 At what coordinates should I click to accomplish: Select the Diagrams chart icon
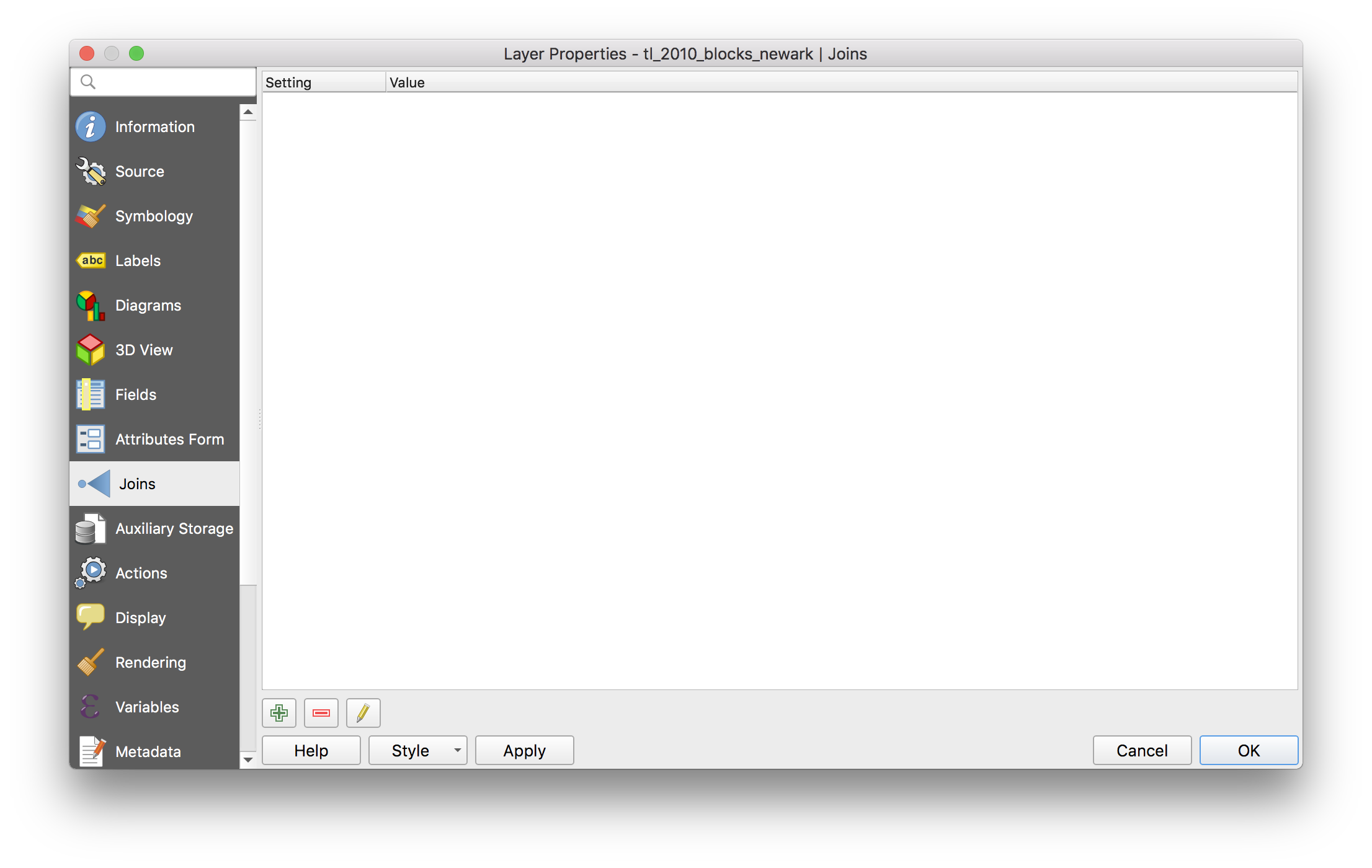(91, 306)
